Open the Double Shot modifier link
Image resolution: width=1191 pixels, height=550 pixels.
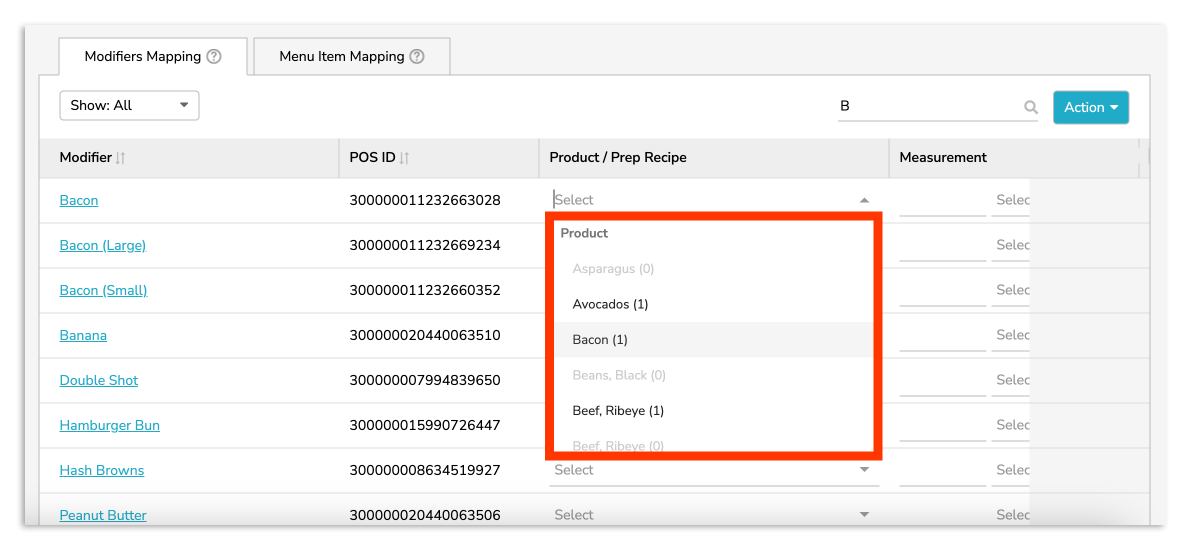tap(99, 381)
